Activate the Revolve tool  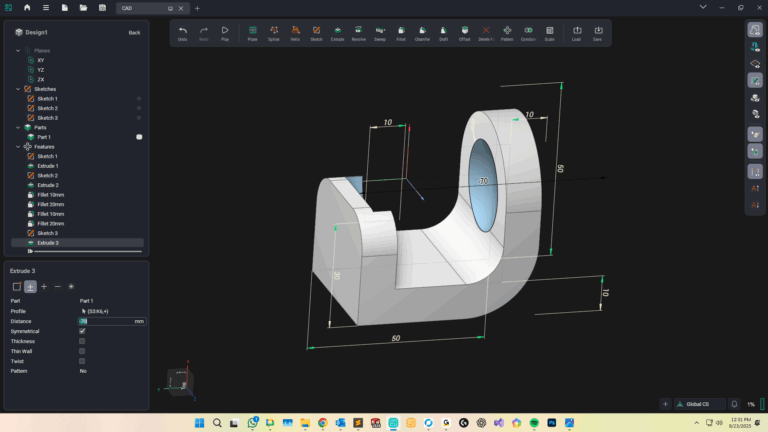(x=358, y=33)
